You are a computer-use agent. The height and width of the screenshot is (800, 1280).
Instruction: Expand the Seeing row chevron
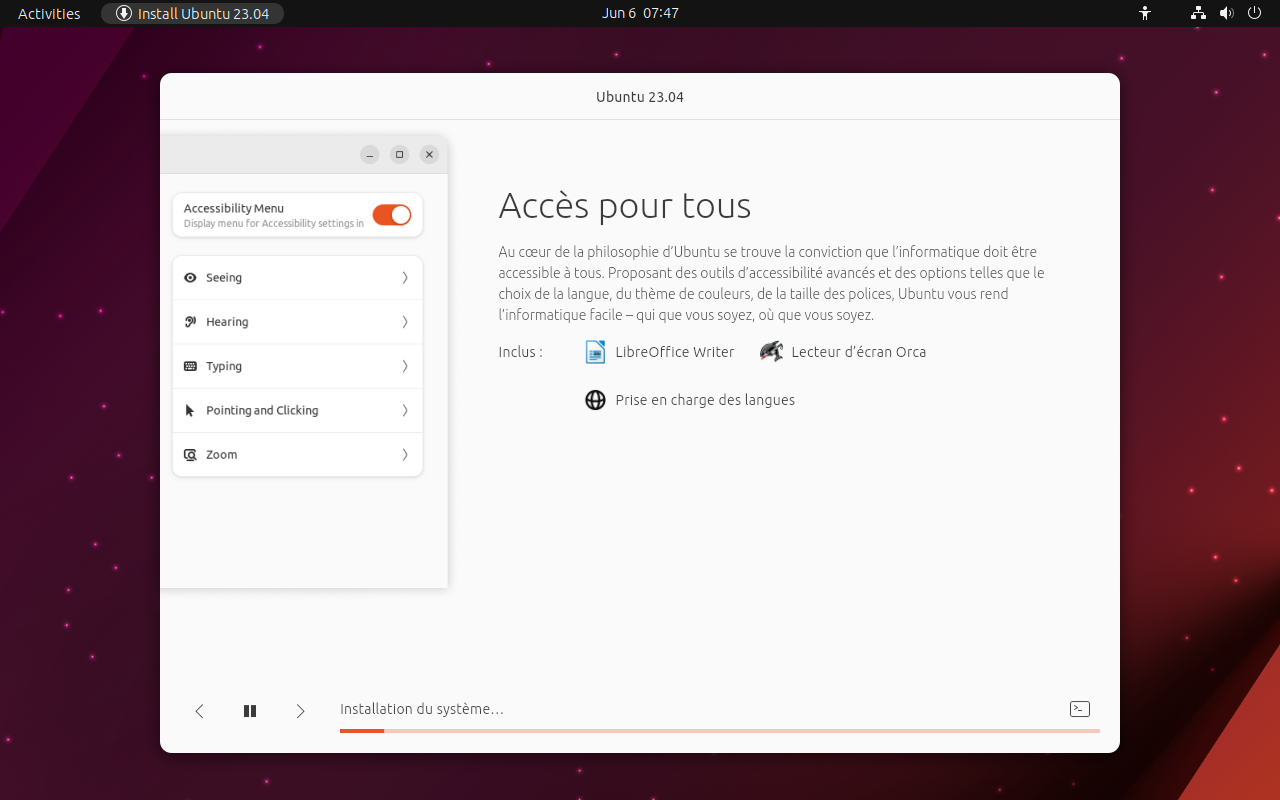pos(405,278)
